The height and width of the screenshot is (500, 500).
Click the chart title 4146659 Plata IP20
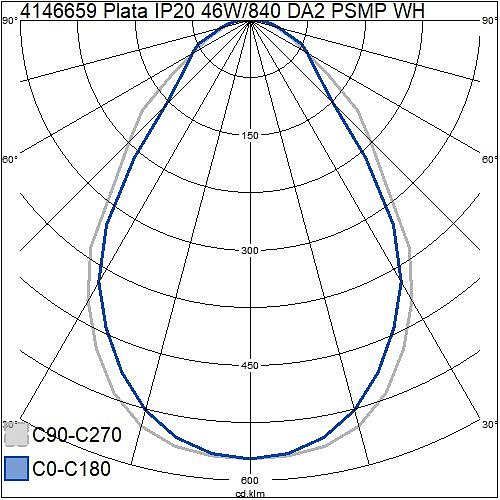[x=107, y=11]
